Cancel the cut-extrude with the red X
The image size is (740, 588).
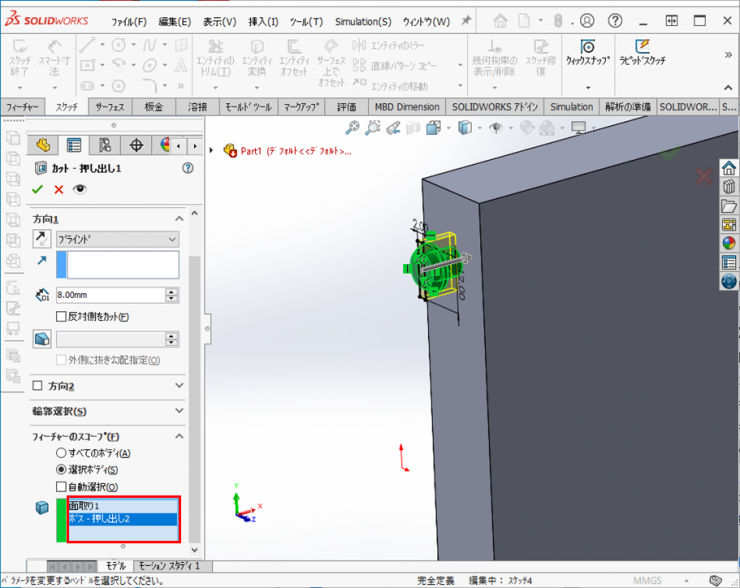(58, 189)
